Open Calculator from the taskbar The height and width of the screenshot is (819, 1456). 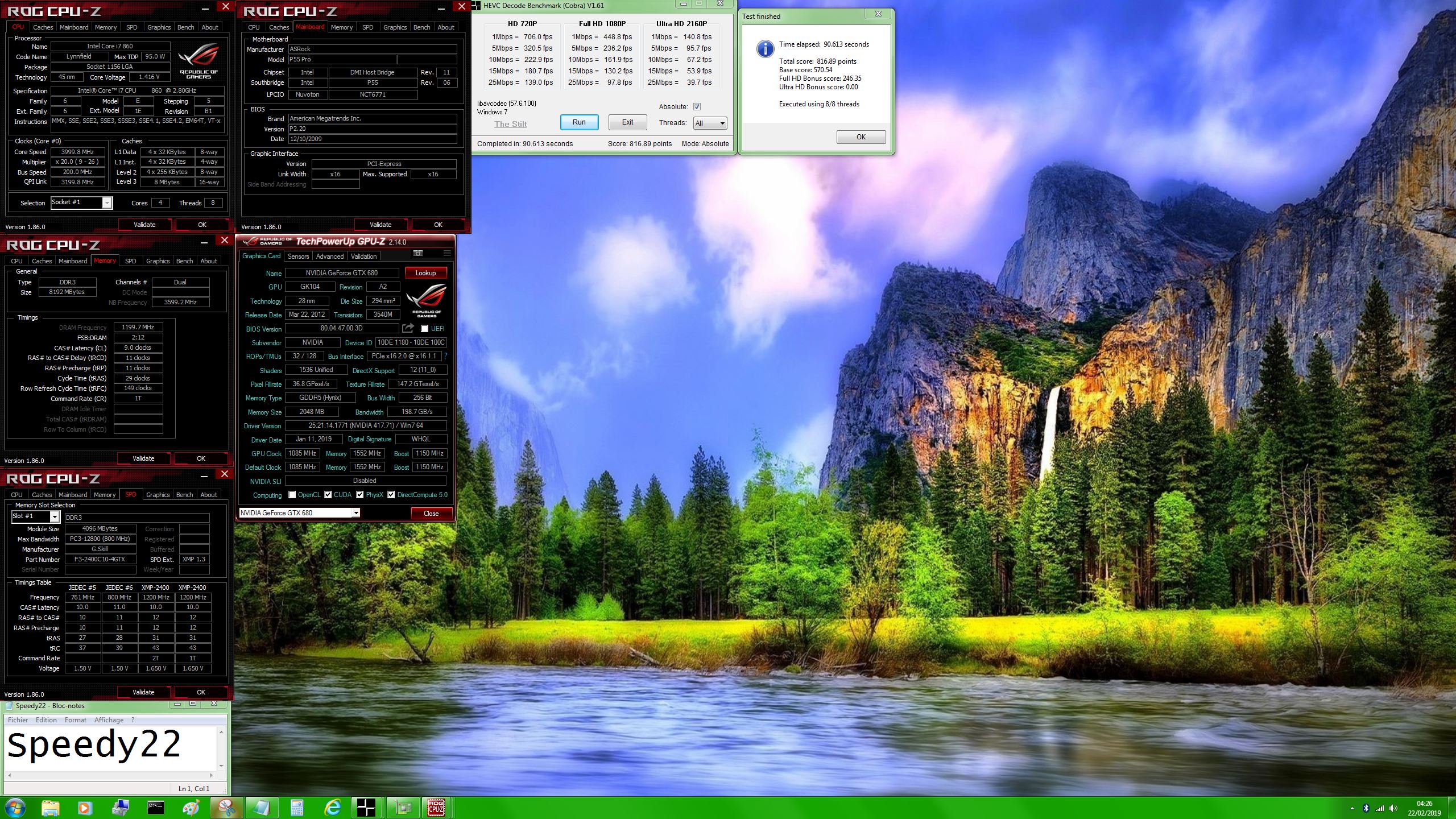click(296, 808)
